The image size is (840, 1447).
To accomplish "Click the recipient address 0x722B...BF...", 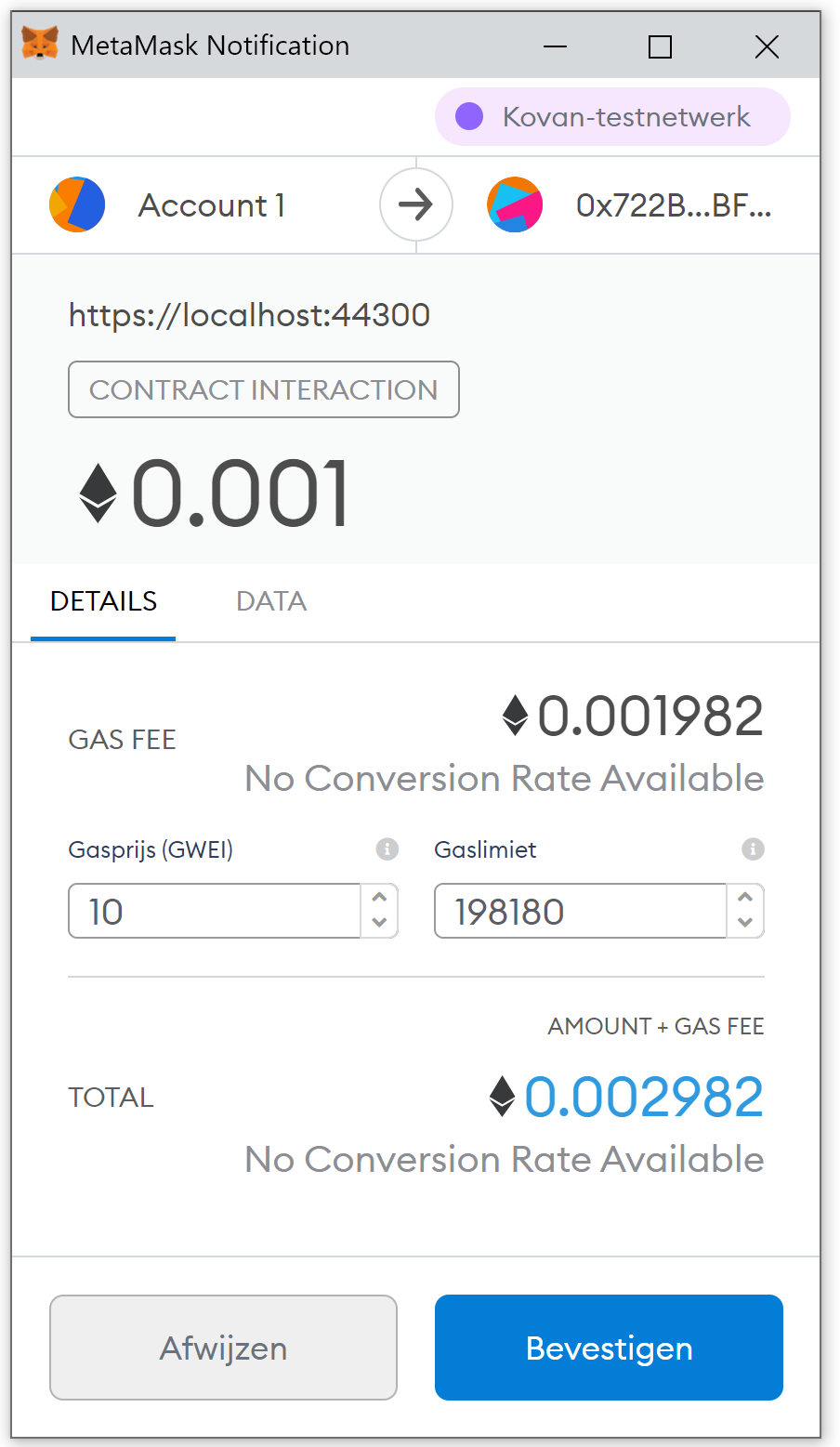I will point(674,205).
